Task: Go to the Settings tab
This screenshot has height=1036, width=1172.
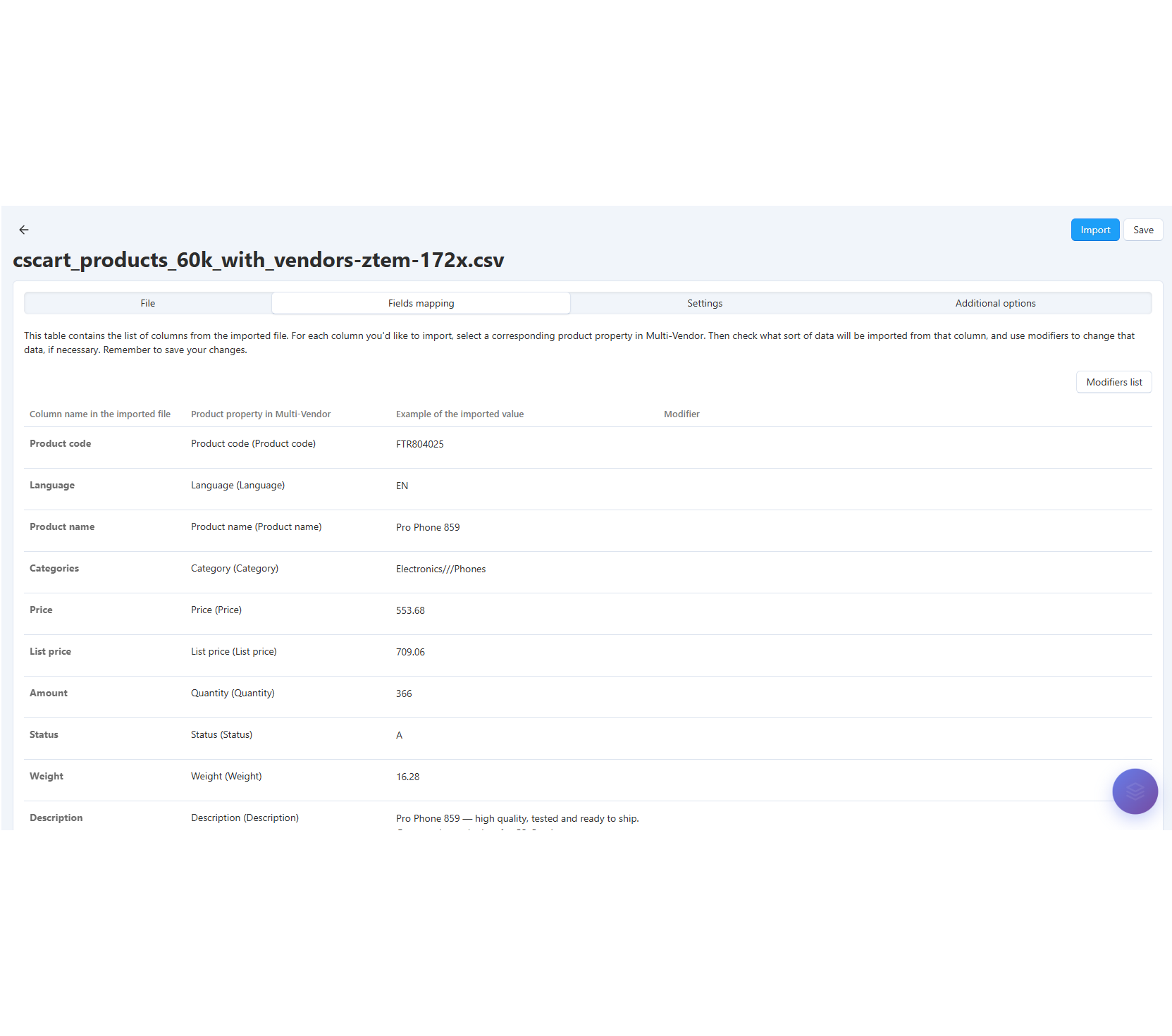Action: pyautogui.click(x=705, y=303)
